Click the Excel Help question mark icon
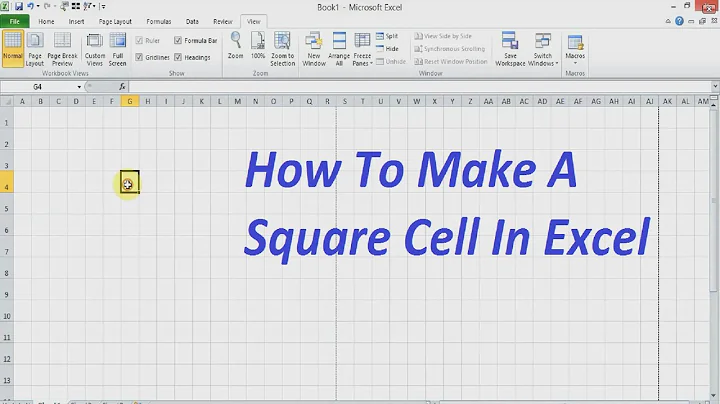Viewport: 720px width, 404px height. coord(679,21)
